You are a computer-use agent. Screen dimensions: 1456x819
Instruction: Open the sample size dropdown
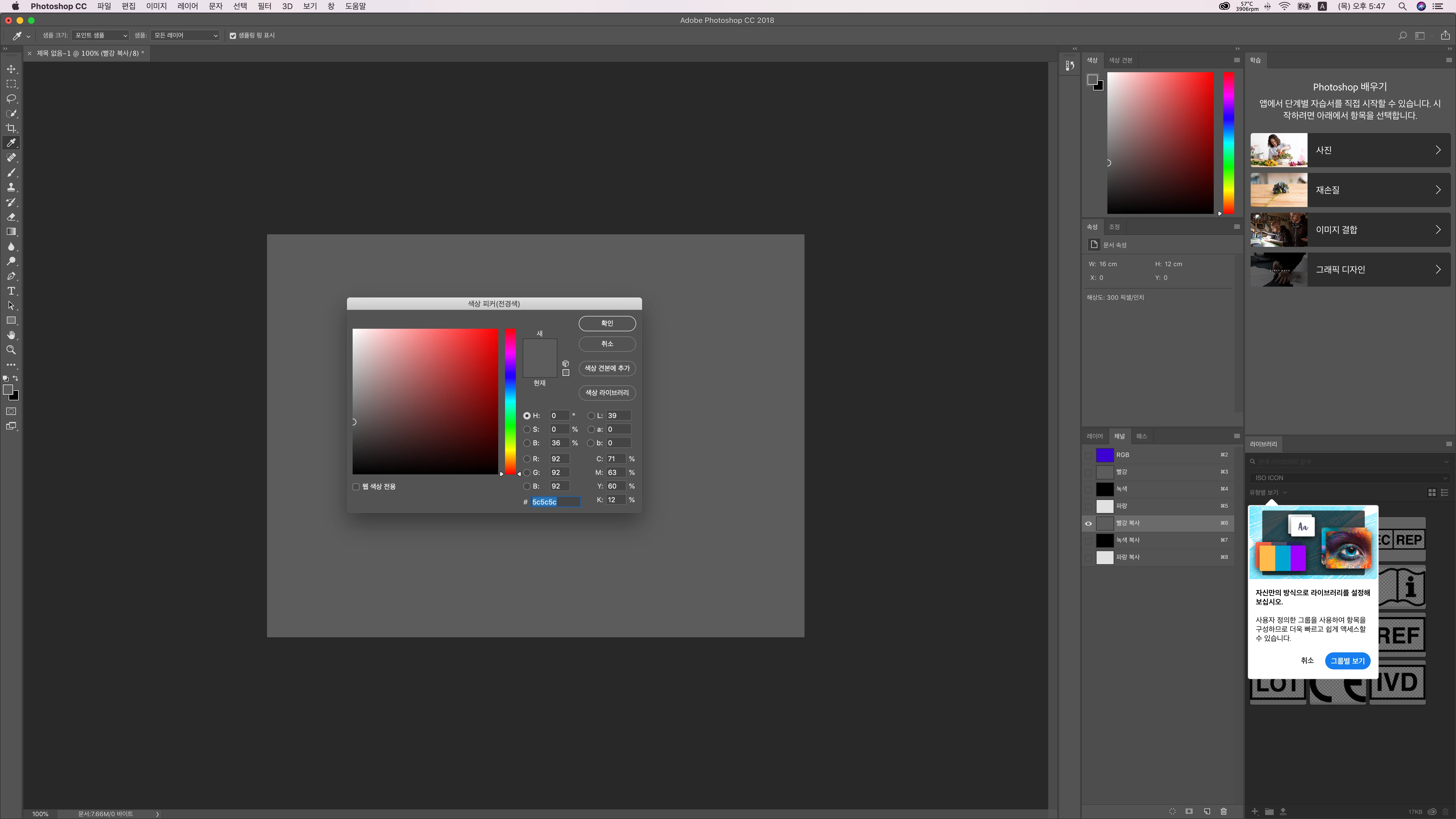101,36
